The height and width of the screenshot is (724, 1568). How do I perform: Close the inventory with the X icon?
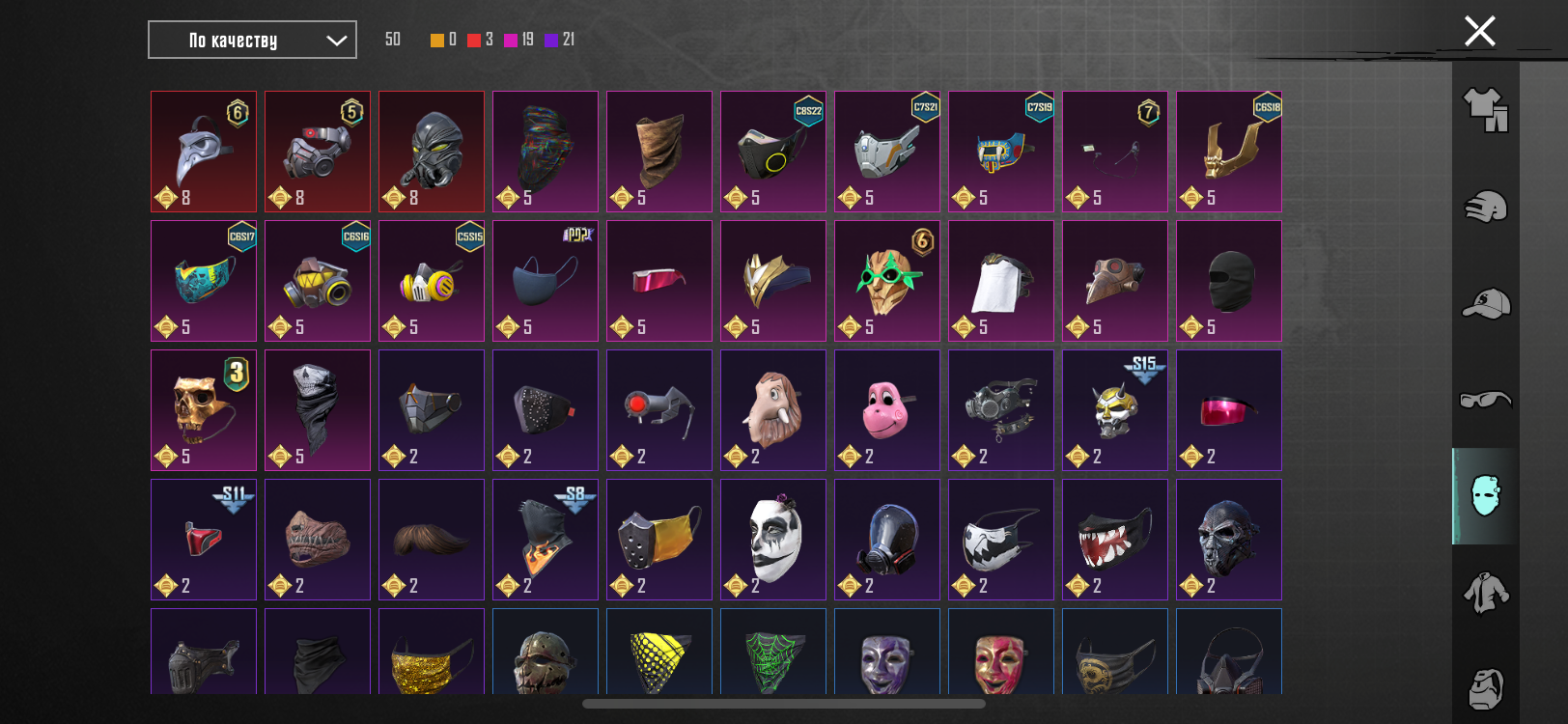coord(1479,31)
